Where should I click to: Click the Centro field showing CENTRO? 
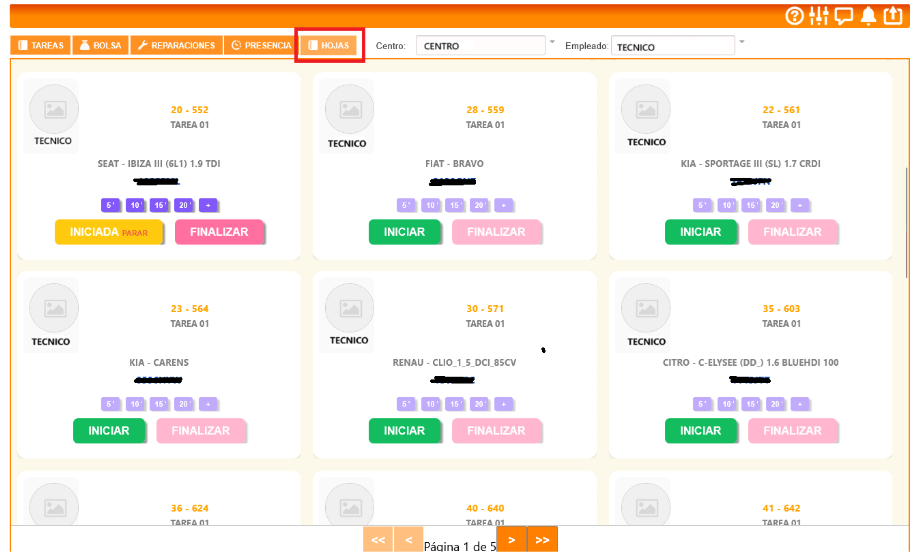click(481, 46)
